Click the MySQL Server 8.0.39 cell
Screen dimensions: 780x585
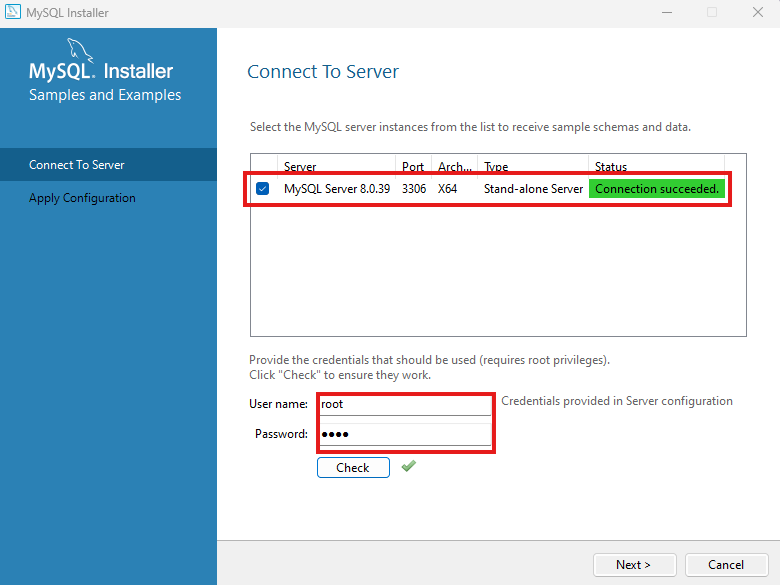[x=337, y=189]
